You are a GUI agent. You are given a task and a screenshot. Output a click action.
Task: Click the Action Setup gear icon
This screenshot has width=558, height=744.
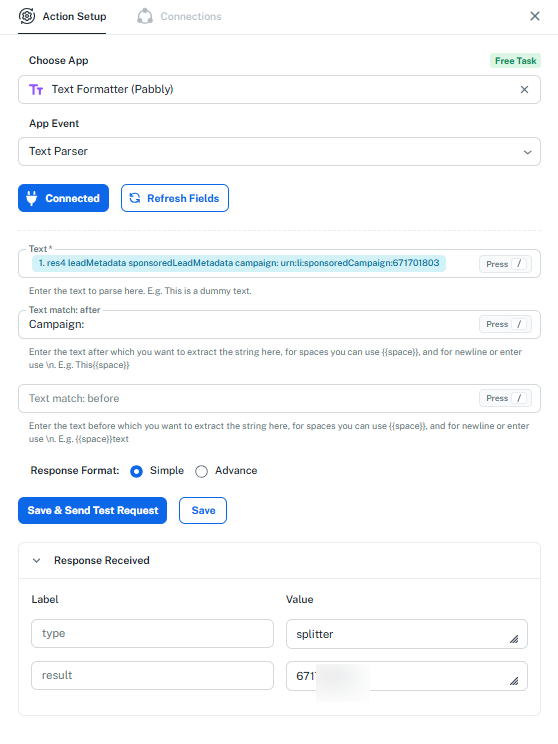click(27, 16)
